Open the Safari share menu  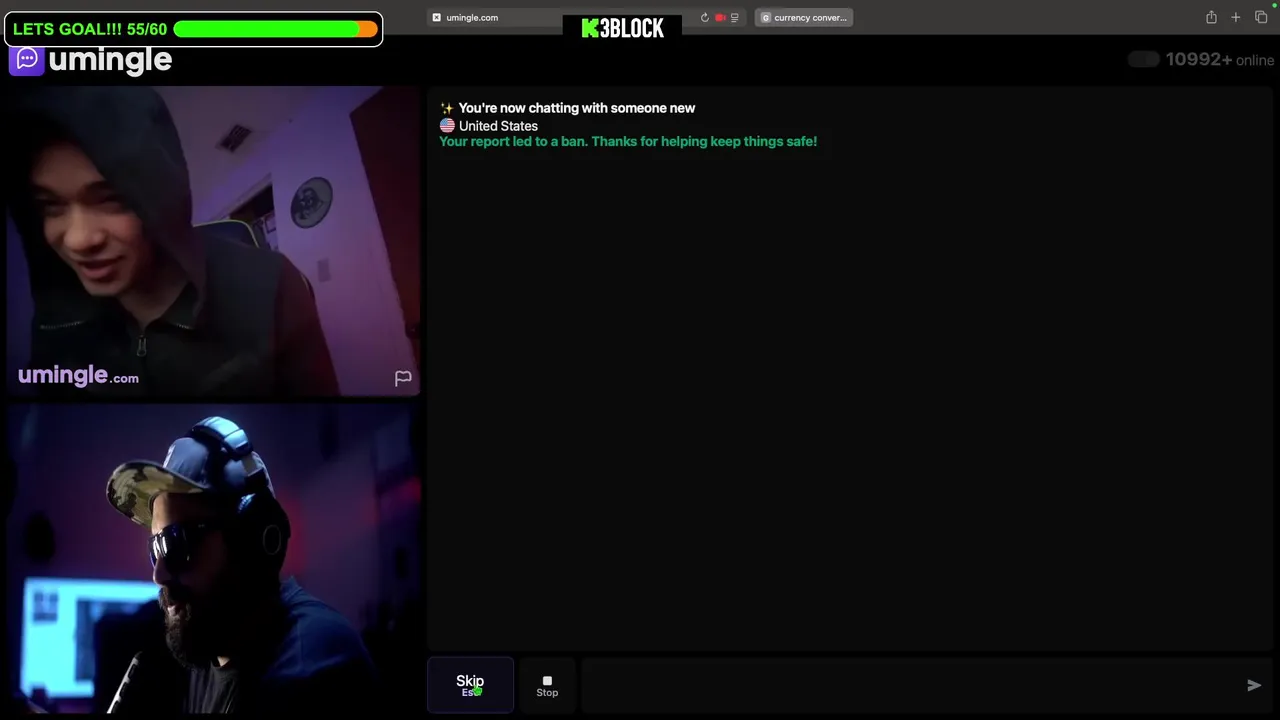(1211, 17)
